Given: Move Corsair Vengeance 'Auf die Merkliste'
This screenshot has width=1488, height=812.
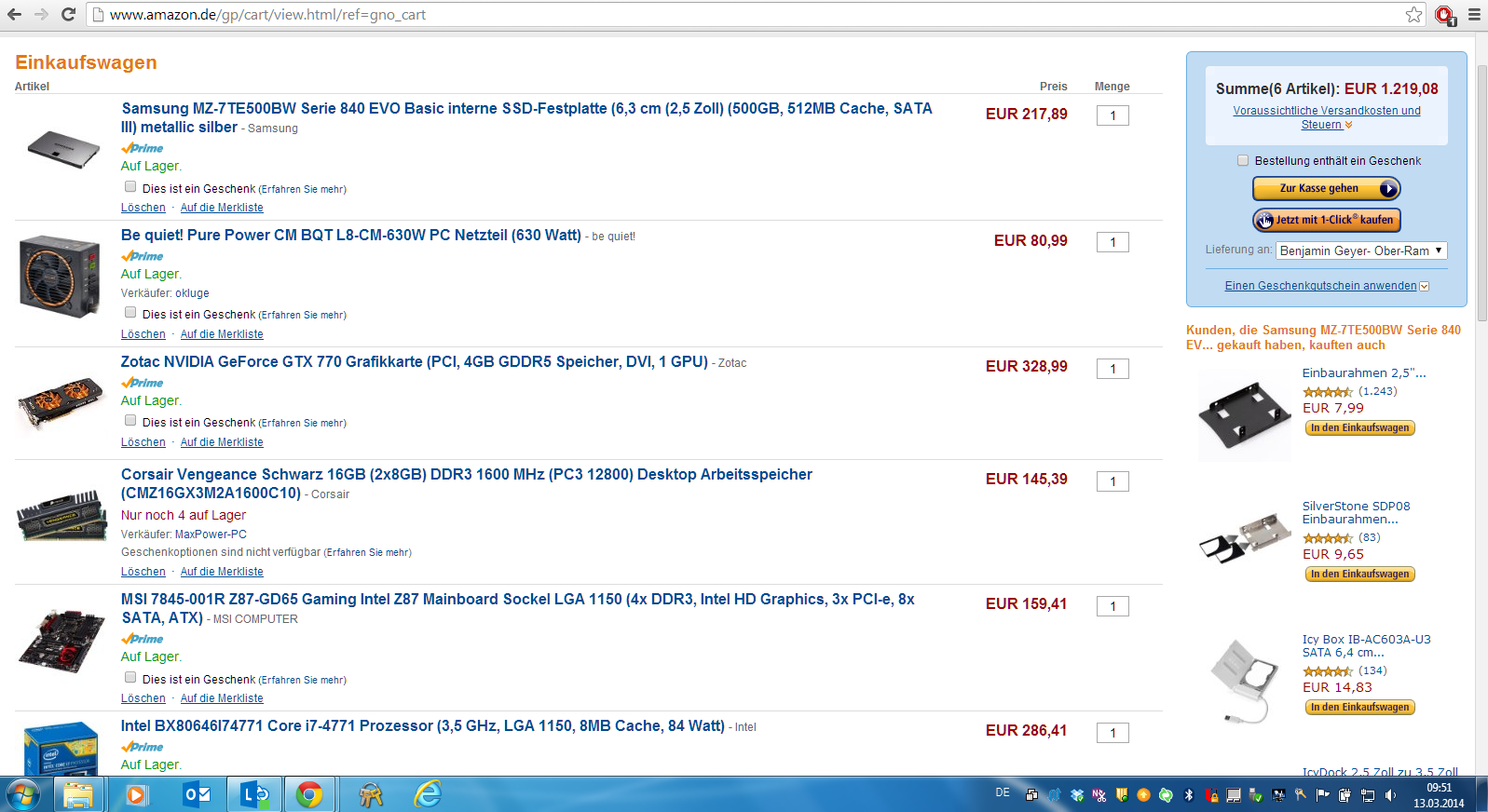Looking at the screenshot, I should (222, 572).
